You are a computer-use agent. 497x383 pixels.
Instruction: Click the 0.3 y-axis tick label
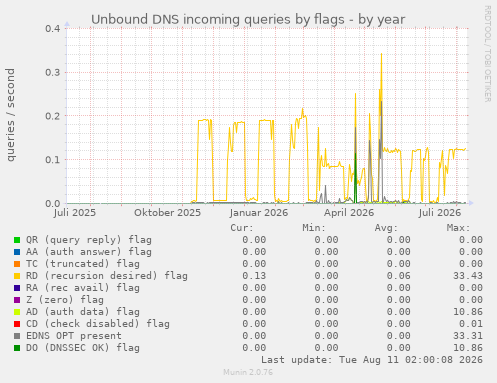(53, 72)
